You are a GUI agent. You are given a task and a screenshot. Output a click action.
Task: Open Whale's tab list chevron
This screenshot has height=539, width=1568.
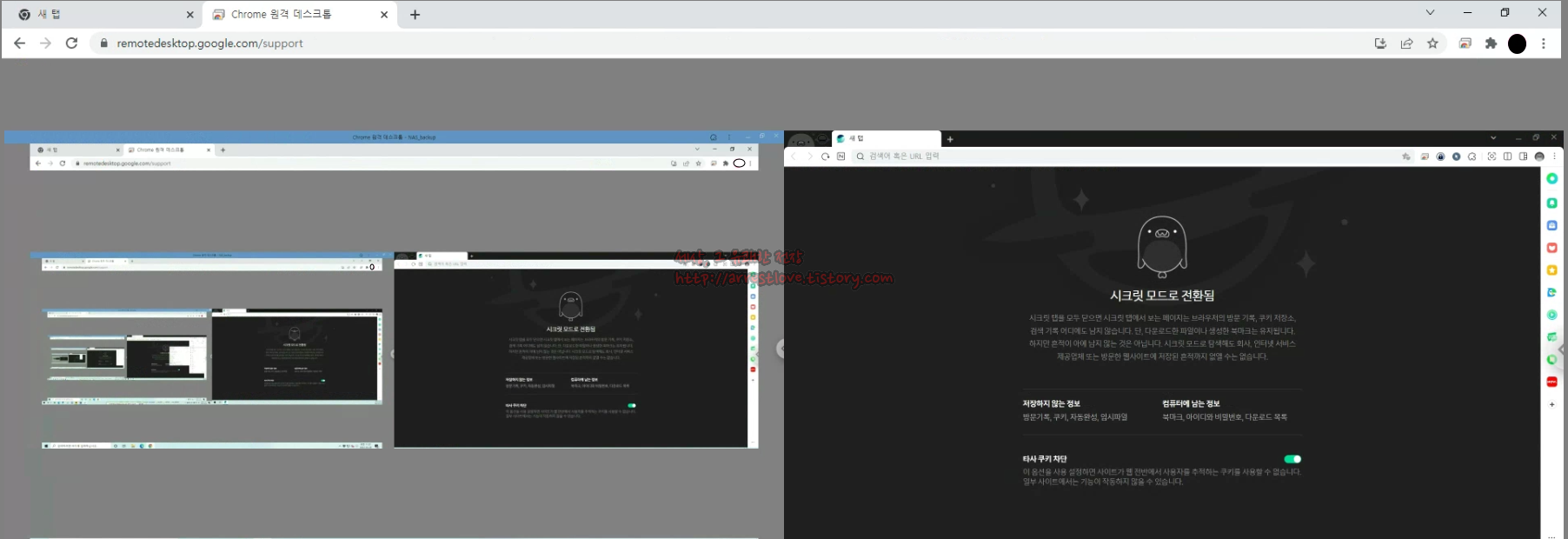(x=1493, y=137)
